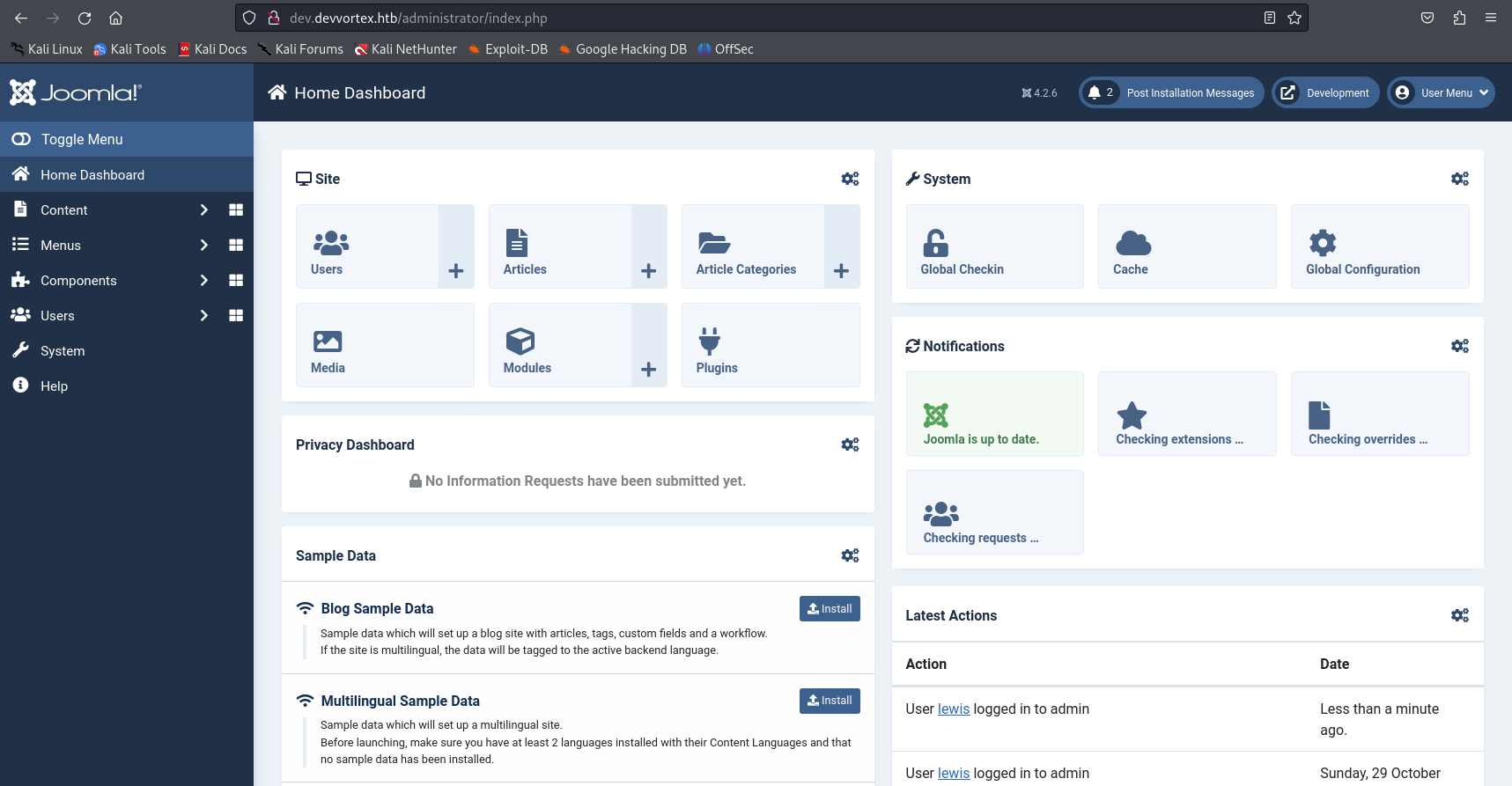Viewport: 1512px width, 786px height.
Task: Add a new module with plus
Action: 649,345
